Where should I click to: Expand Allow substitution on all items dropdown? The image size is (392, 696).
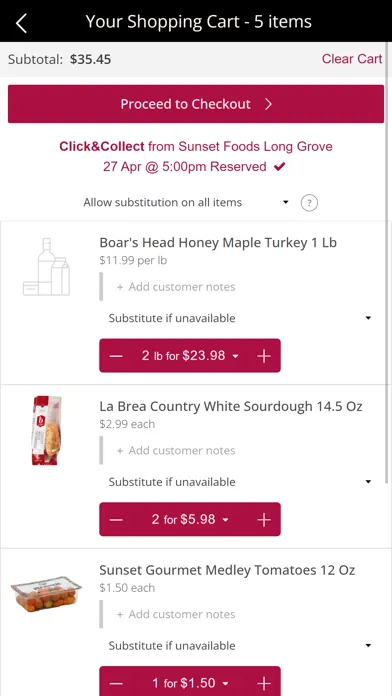point(186,202)
